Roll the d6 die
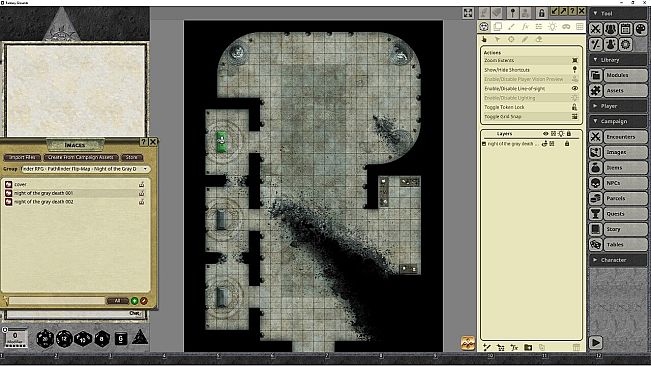The image size is (651, 366). tap(120, 339)
